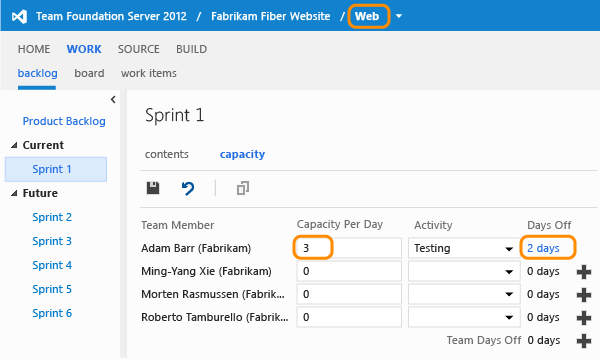Open the Product Backlog link
600x360 pixels.
coord(64,121)
